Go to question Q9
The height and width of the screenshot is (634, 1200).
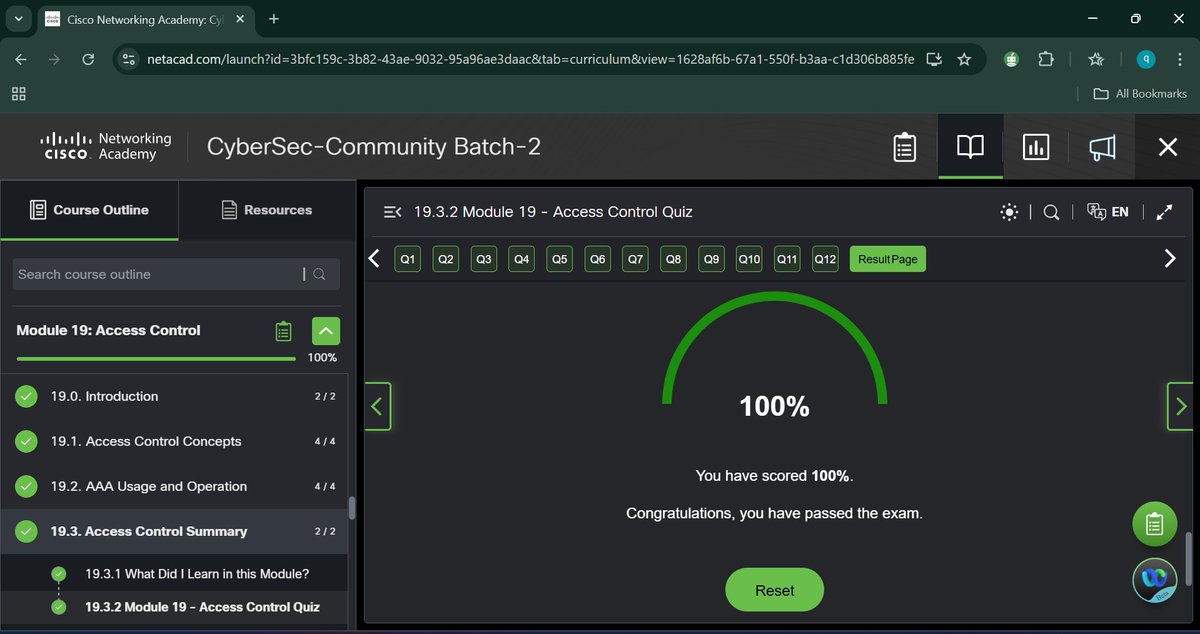click(x=712, y=259)
